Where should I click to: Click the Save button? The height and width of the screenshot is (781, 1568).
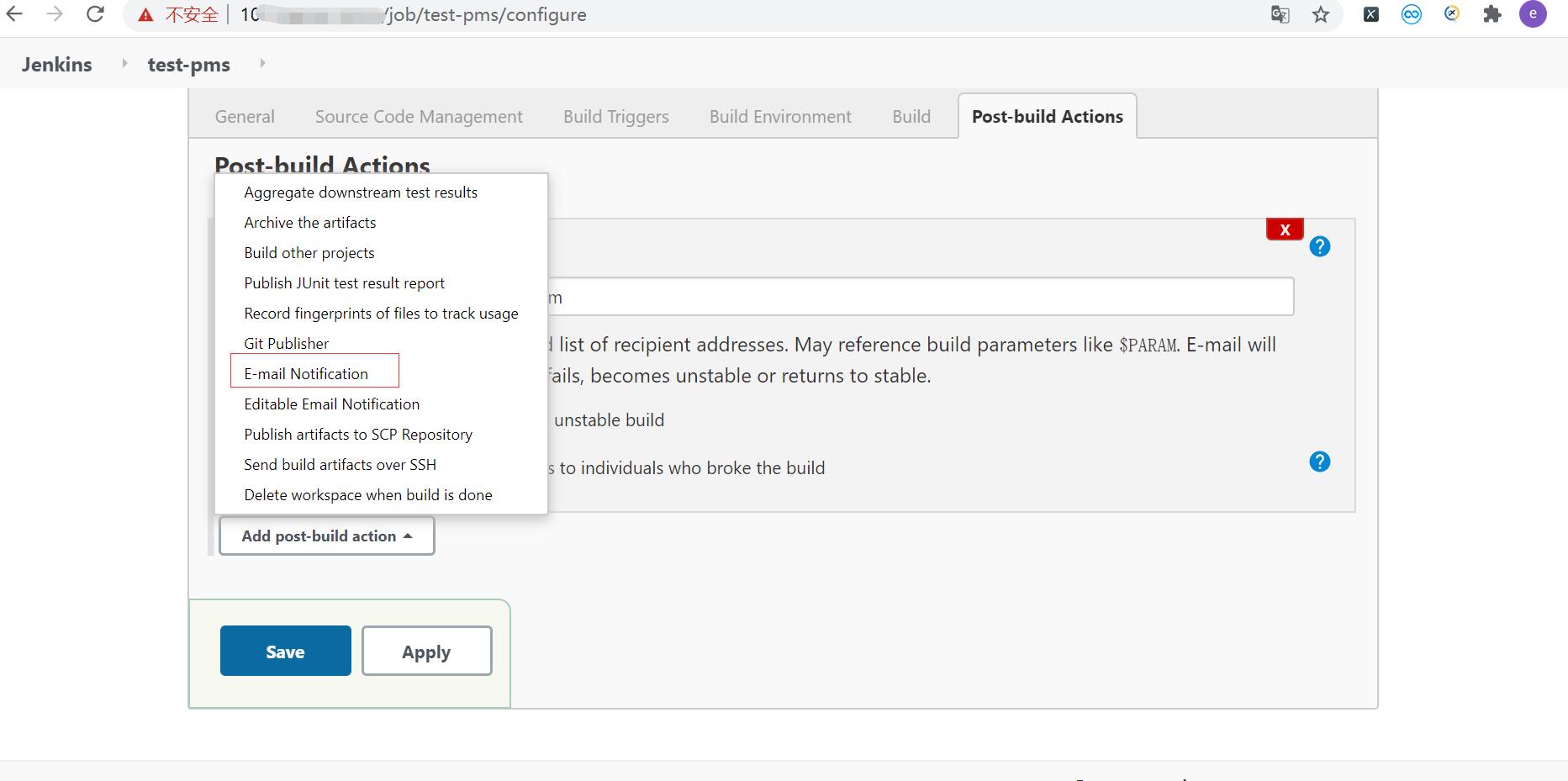click(x=285, y=650)
